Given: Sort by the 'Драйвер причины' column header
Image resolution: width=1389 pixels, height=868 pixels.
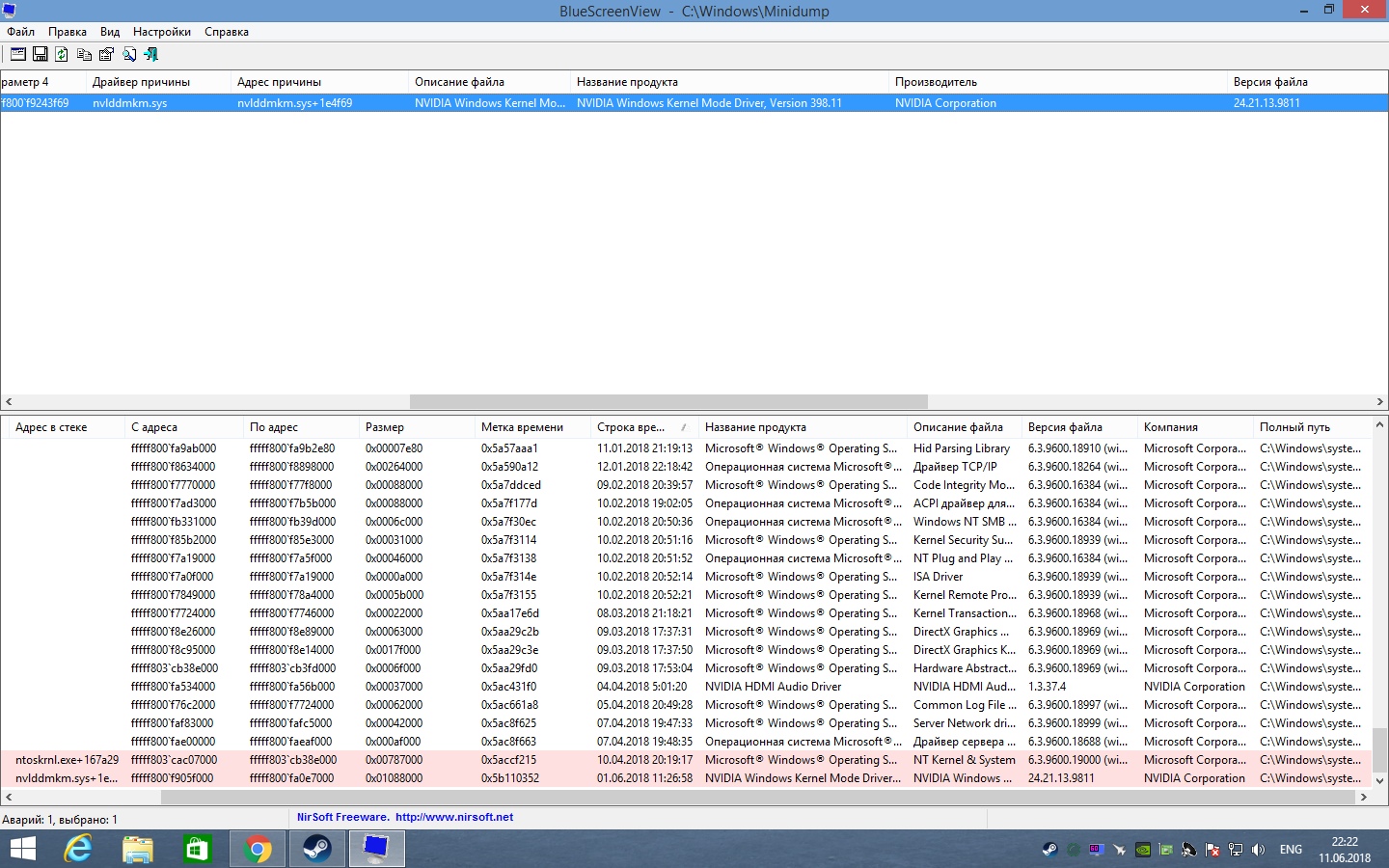Looking at the screenshot, I should tap(158, 82).
